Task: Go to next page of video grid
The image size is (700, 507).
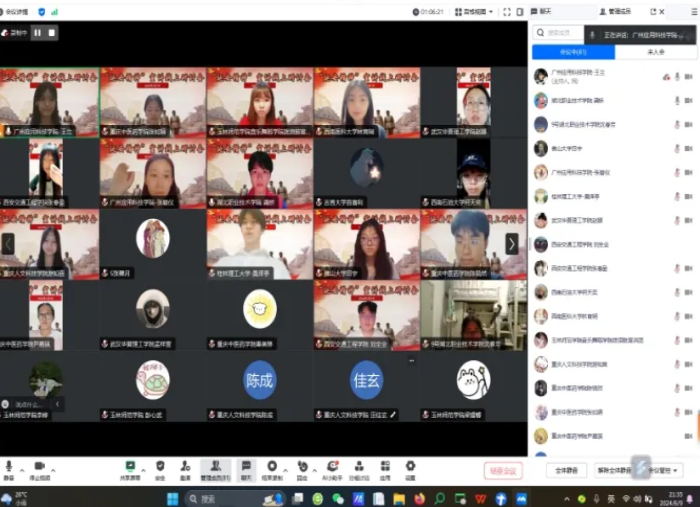Action: [512, 243]
